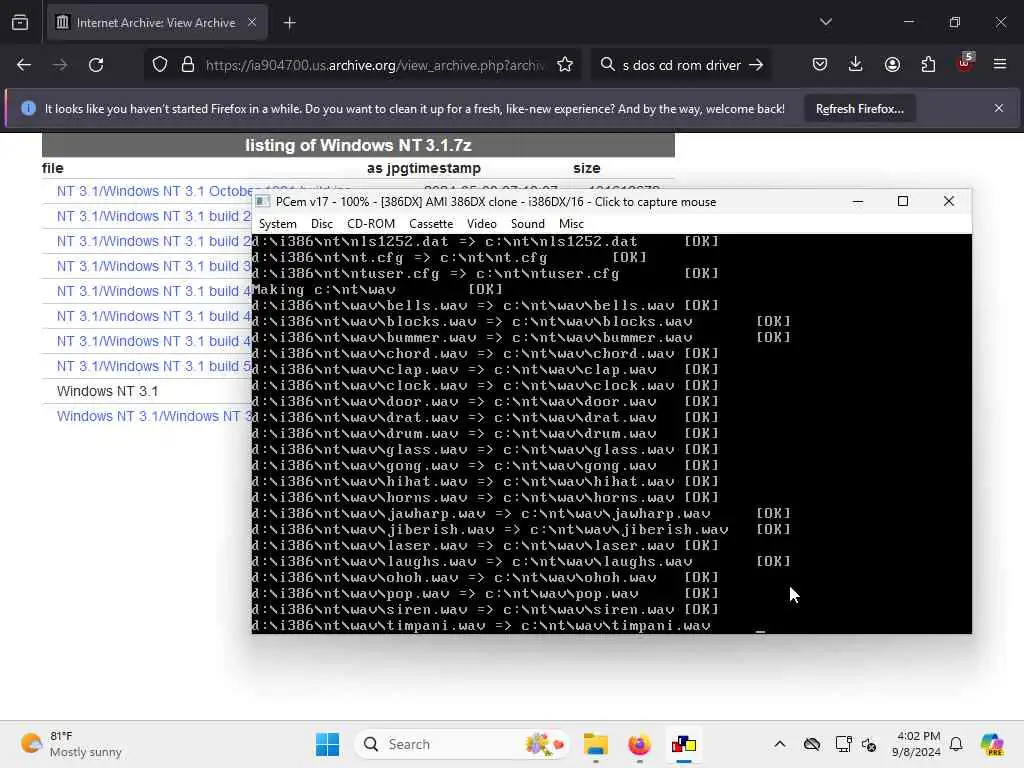This screenshot has height=768, width=1024.
Task: Open File Explorer from taskbar
Action: [596, 744]
